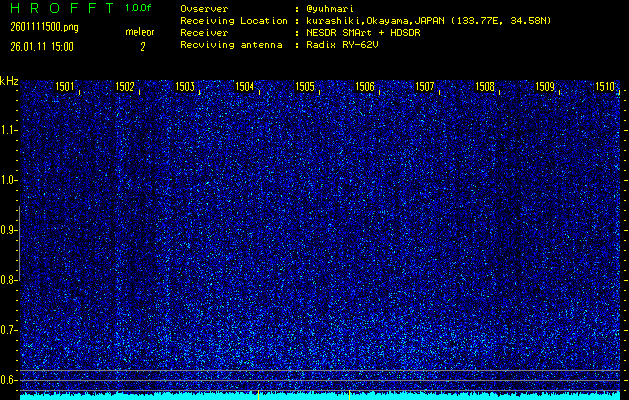Viewport: 629px width, 400px height.
Task: Click the 0.8 kHz axis label
Action: [x=7, y=280]
